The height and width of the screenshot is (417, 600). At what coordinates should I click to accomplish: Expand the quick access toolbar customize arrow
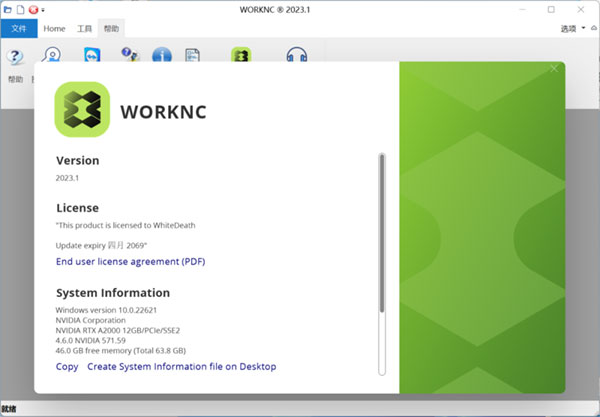[x=43, y=10]
